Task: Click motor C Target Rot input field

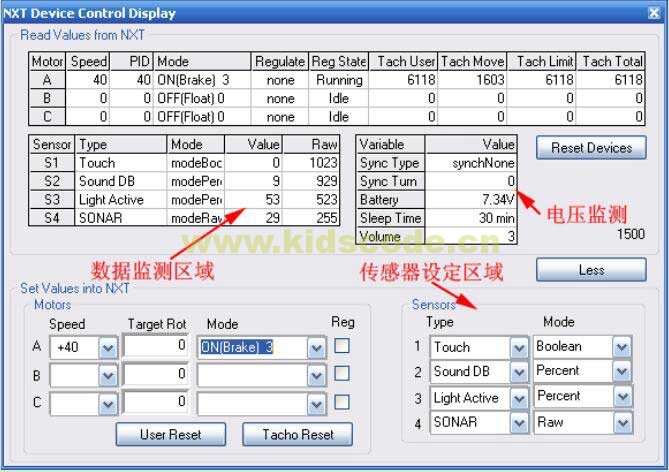Action: point(156,402)
